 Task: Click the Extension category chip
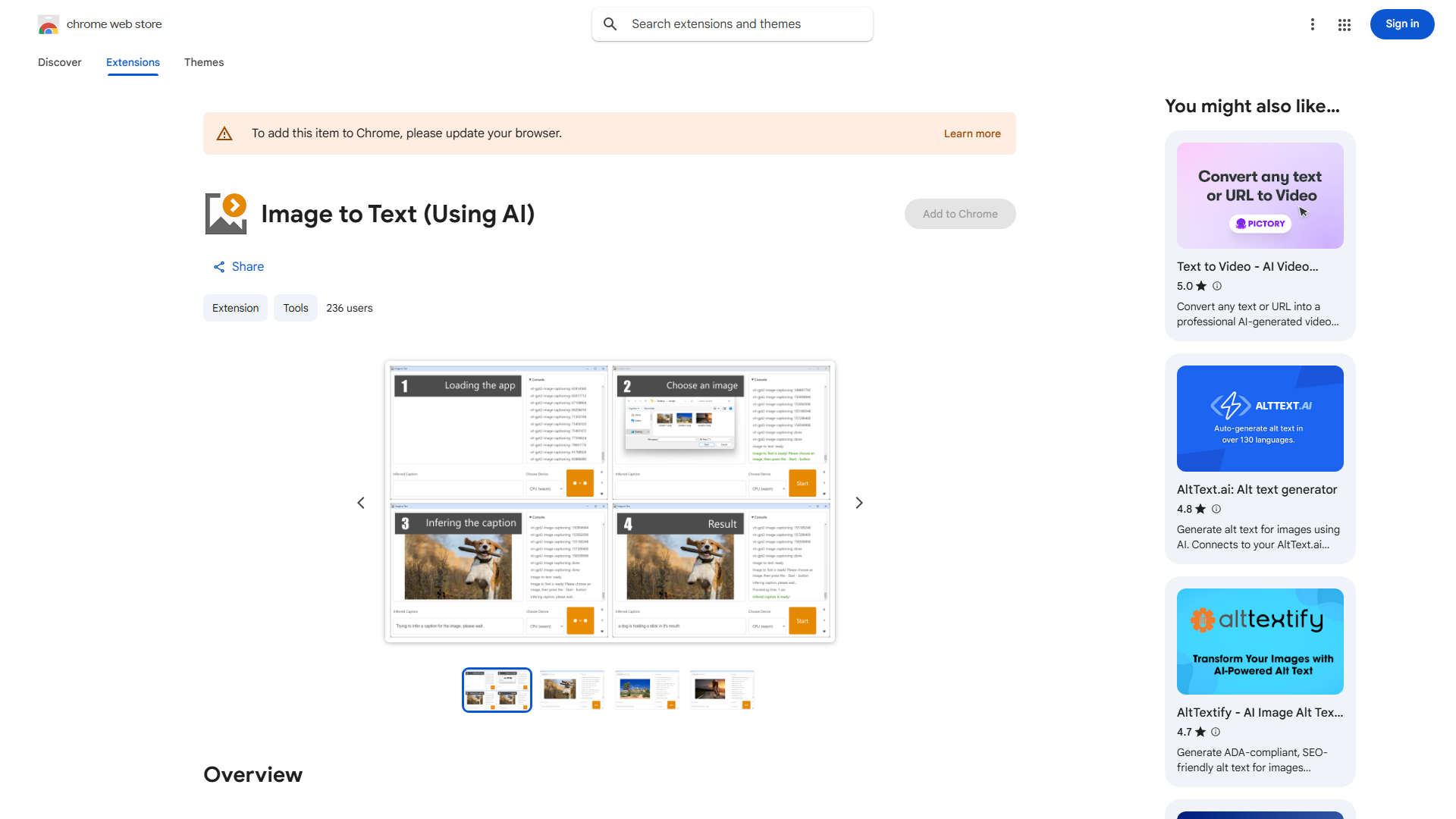235,308
